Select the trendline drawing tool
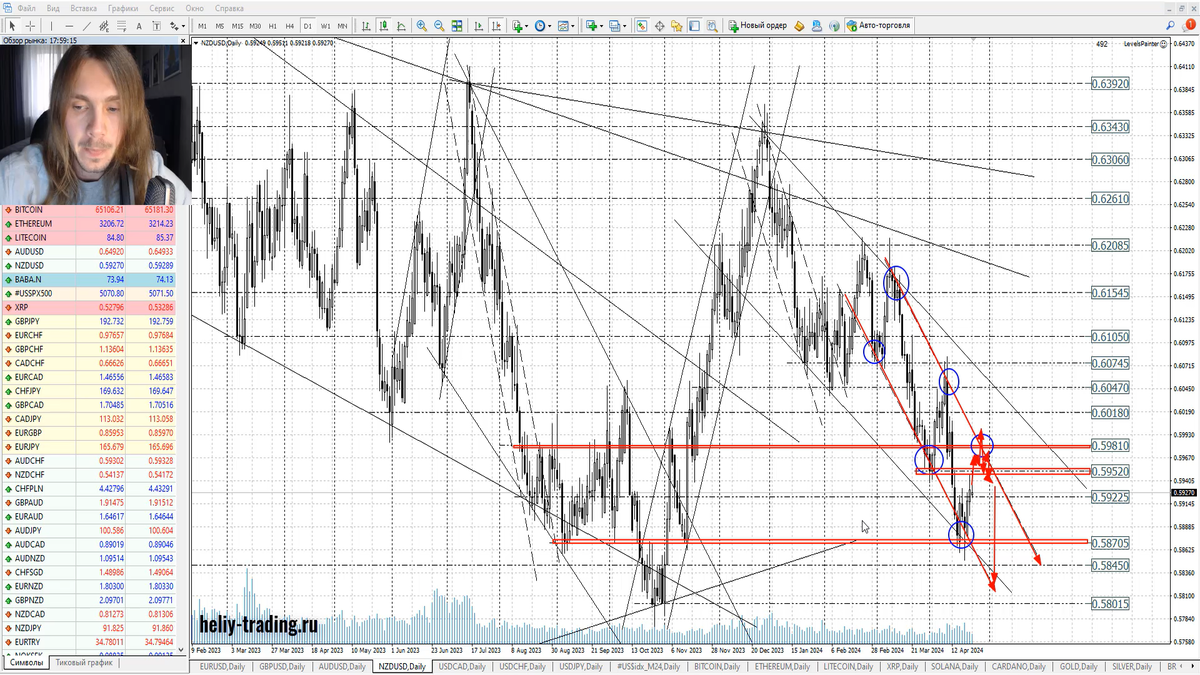 (x=87, y=25)
